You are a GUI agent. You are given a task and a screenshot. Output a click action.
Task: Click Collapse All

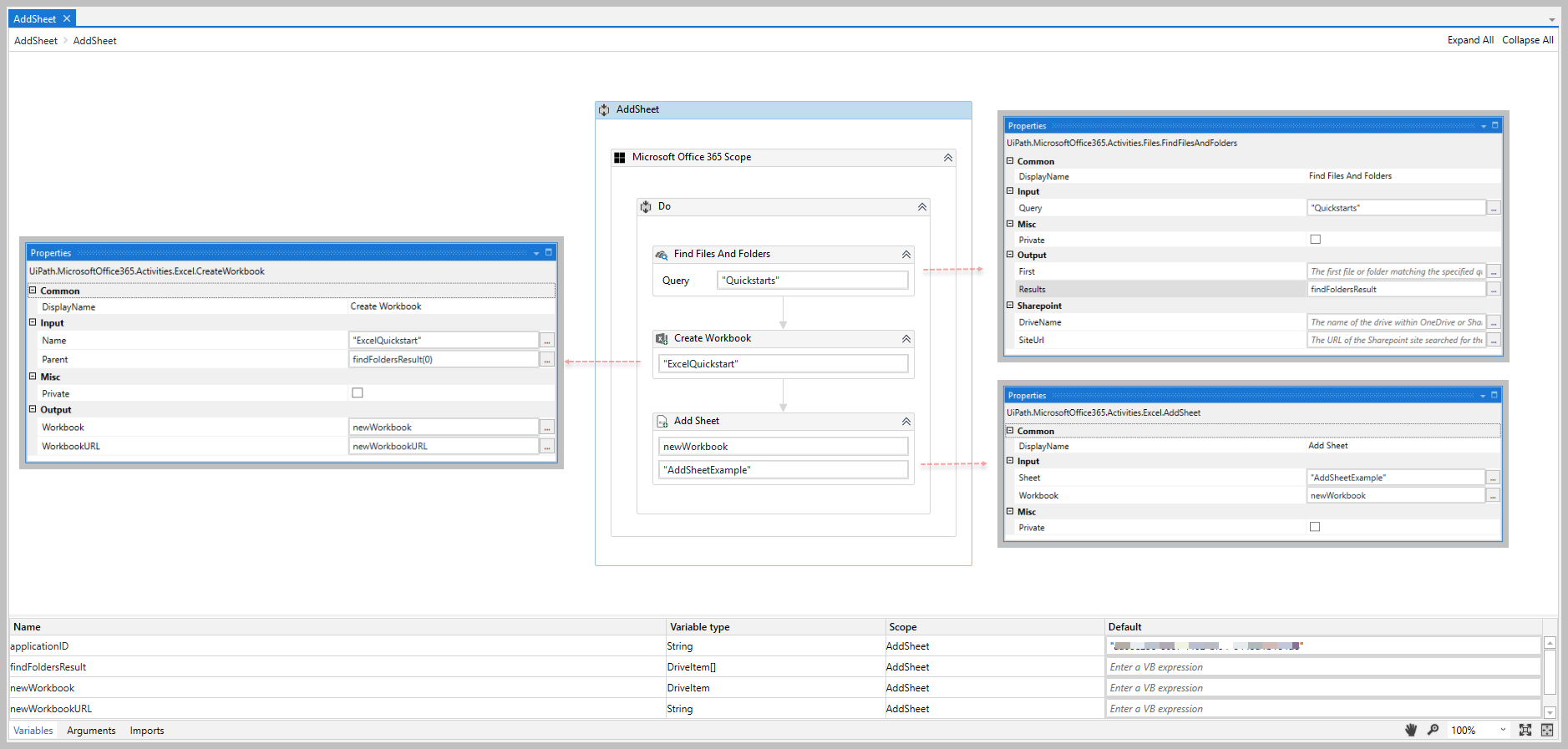(x=1528, y=40)
